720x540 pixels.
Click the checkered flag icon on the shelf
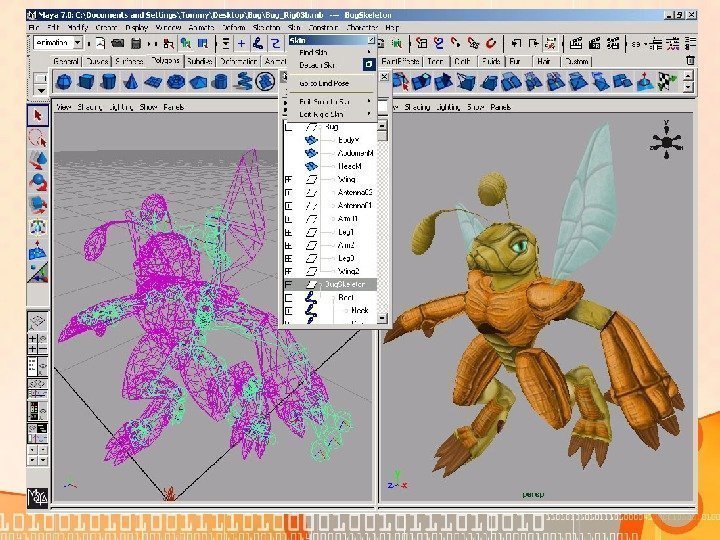click(667, 81)
